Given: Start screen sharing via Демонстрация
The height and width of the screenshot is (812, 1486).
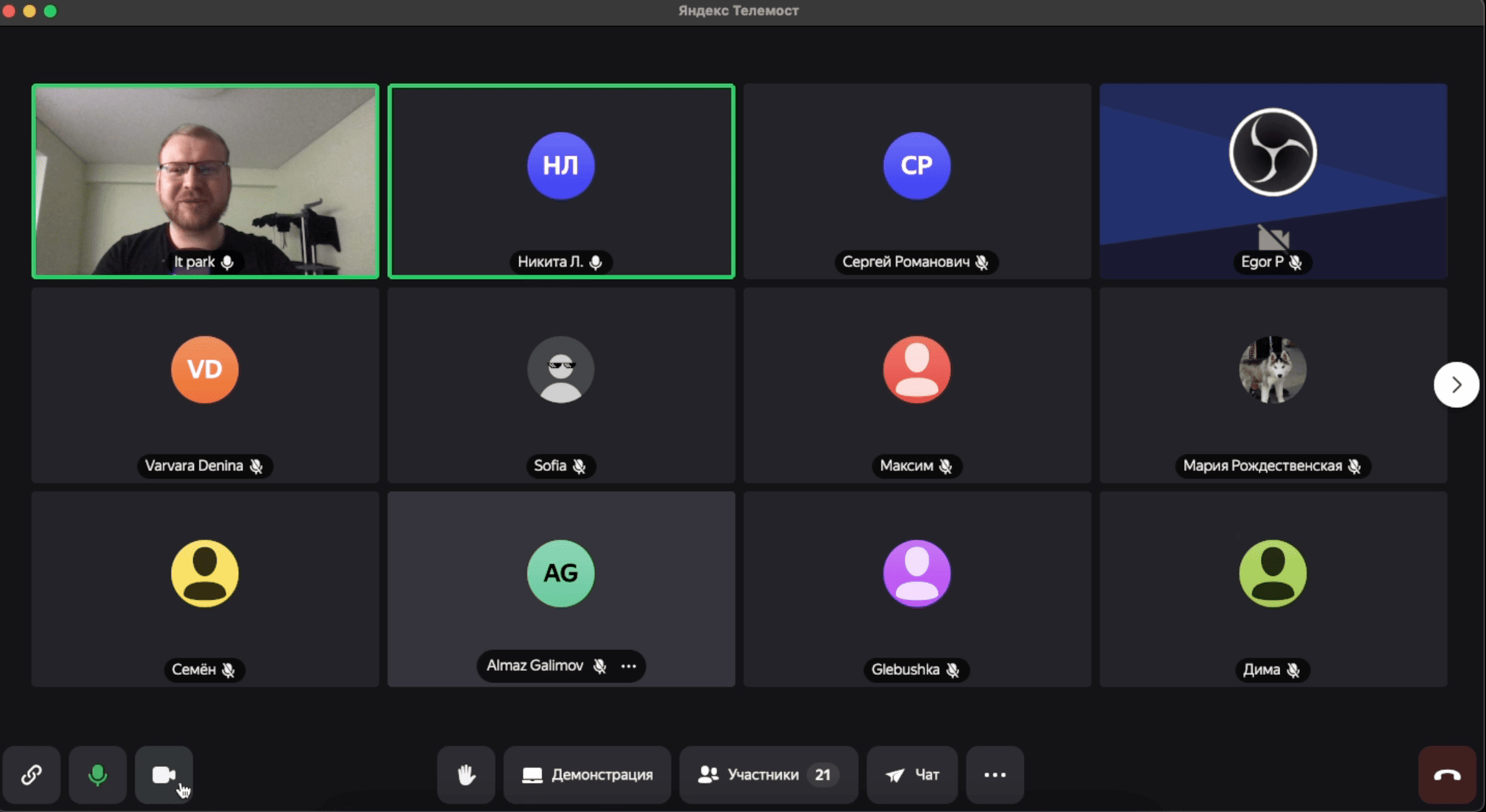Looking at the screenshot, I should pos(587,775).
